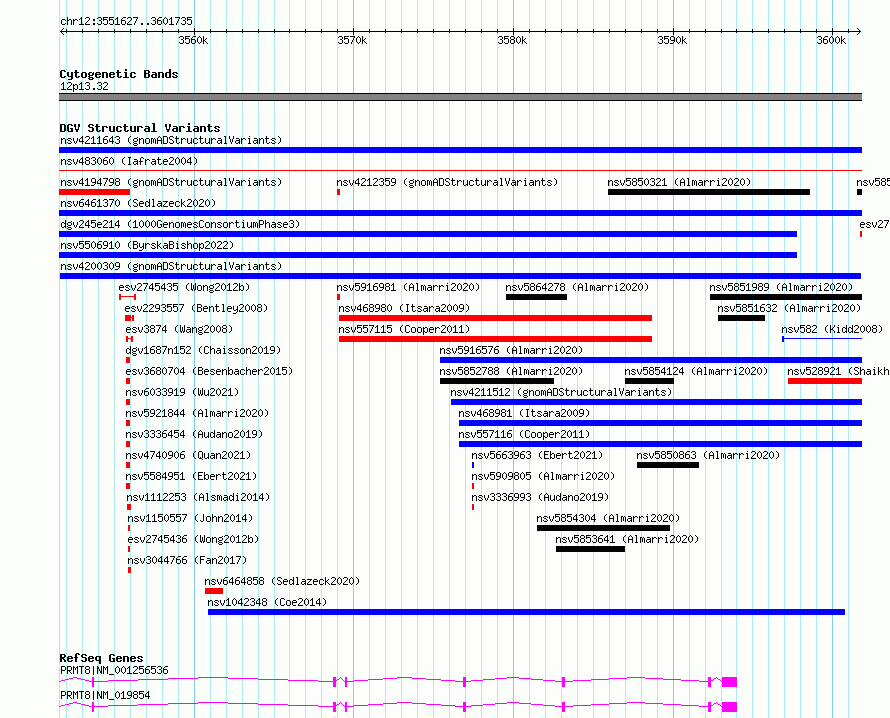Click nsv4211512 gnomAD blue bar
890x718 pixels.
click(657, 402)
